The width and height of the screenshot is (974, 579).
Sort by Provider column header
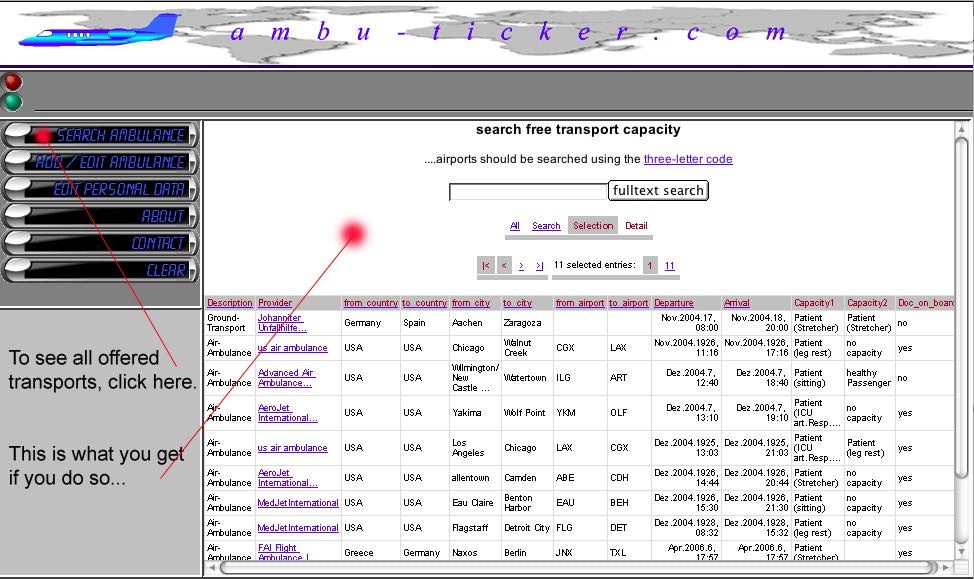pyautogui.click(x=275, y=303)
